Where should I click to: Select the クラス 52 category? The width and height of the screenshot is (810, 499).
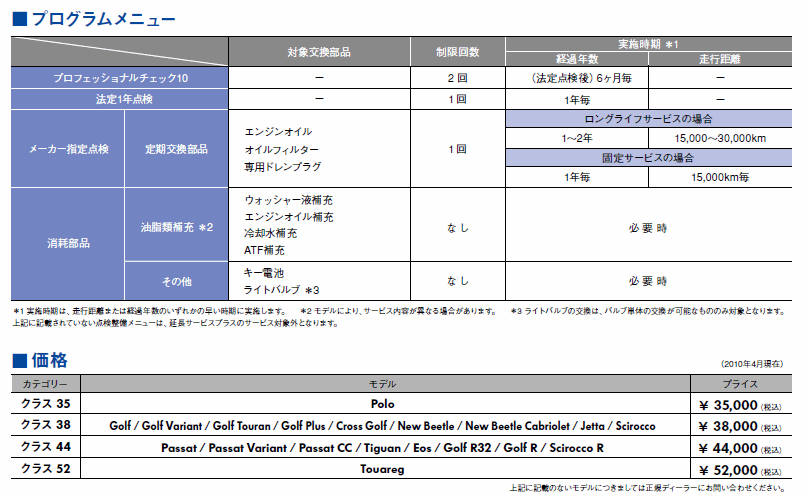pyautogui.click(x=45, y=469)
